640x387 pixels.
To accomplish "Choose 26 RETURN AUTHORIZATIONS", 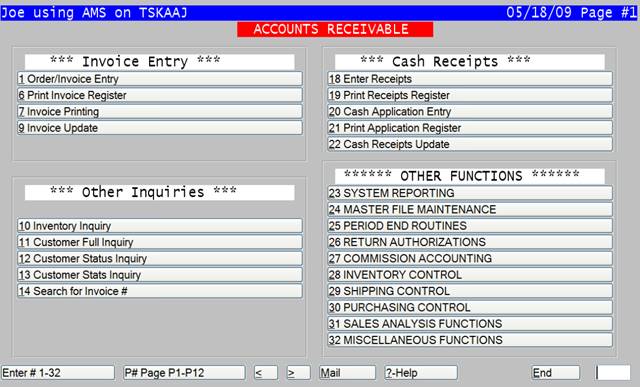I will click(x=470, y=242).
